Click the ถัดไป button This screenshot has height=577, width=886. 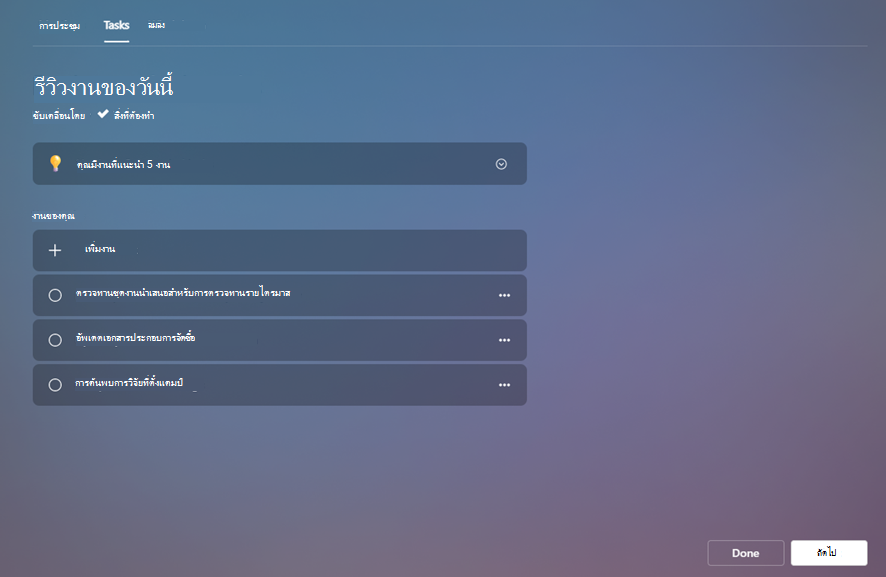point(829,553)
